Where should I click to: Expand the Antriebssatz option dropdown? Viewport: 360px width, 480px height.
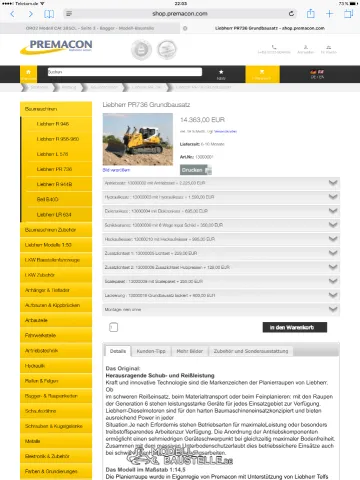click(x=221, y=183)
